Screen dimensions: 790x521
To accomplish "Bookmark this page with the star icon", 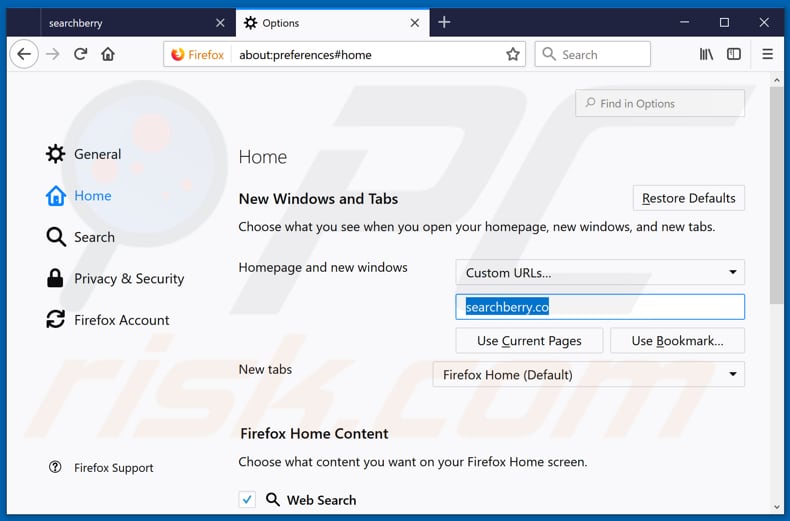I will (512, 54).
